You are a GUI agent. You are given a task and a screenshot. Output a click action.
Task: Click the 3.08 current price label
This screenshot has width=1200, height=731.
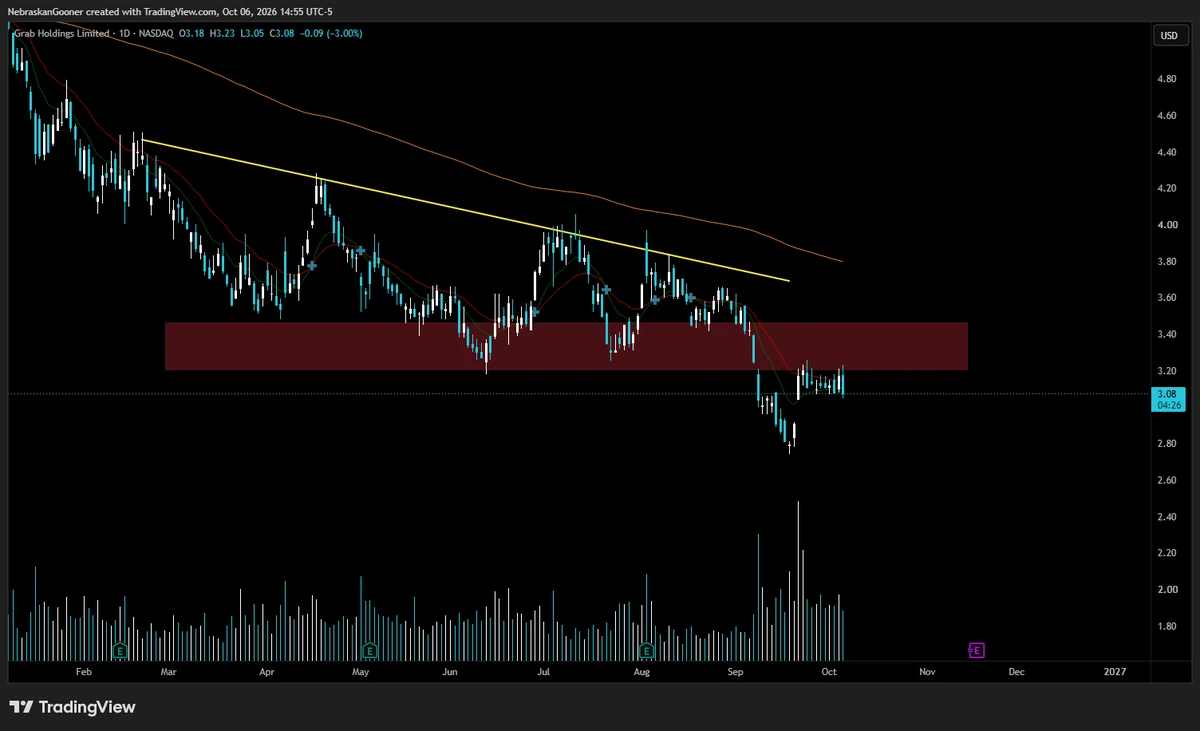(x=1168, y=394)
